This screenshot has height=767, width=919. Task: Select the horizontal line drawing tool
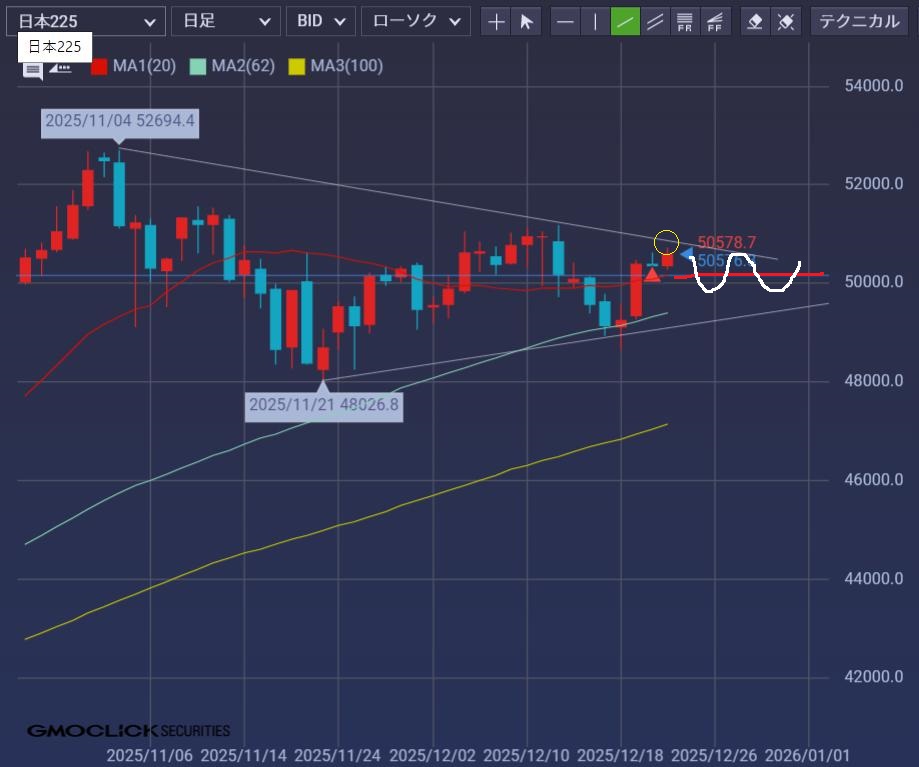pos(566,21)
